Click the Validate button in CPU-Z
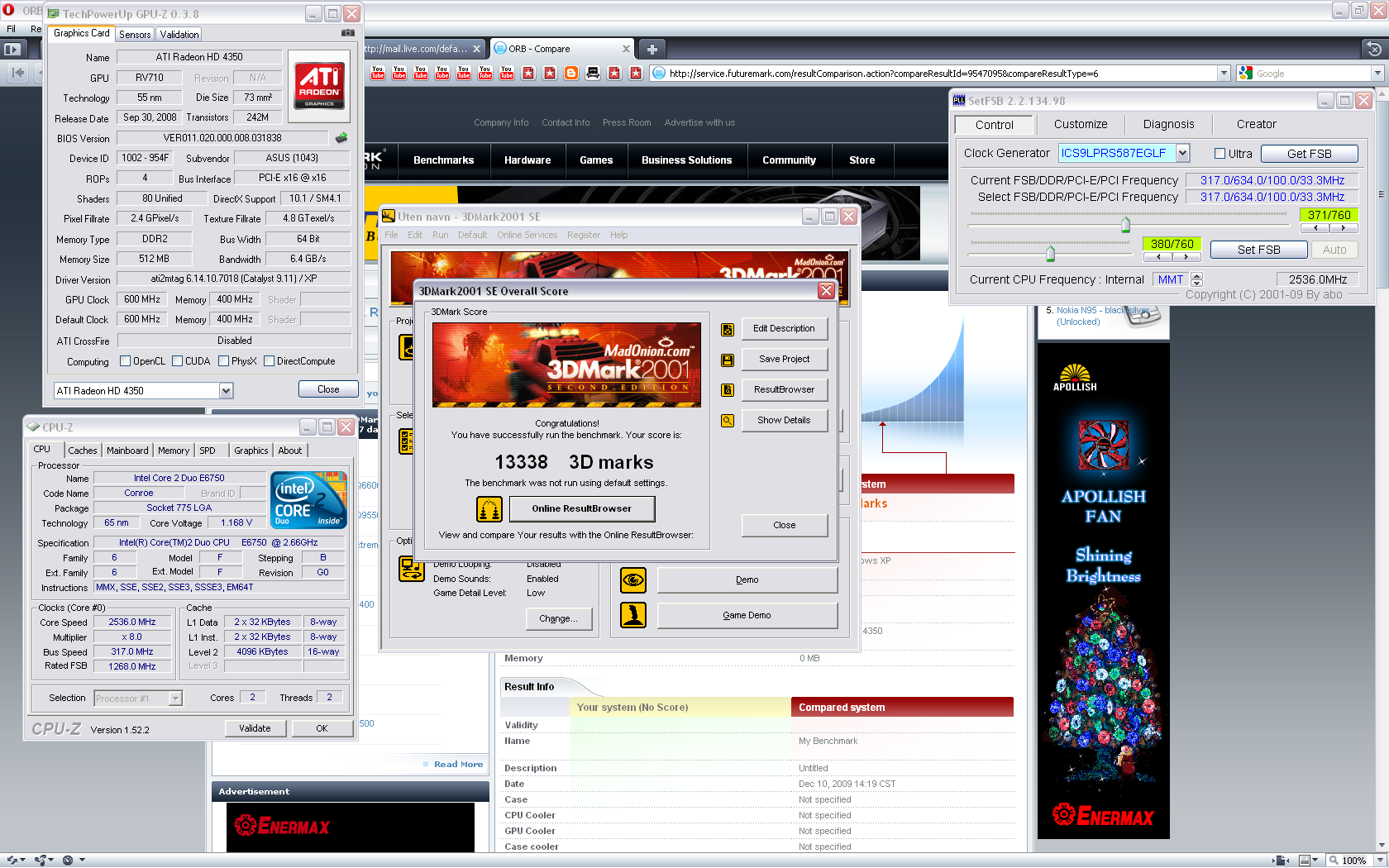 pyautogui.click(x=255, y=728)
